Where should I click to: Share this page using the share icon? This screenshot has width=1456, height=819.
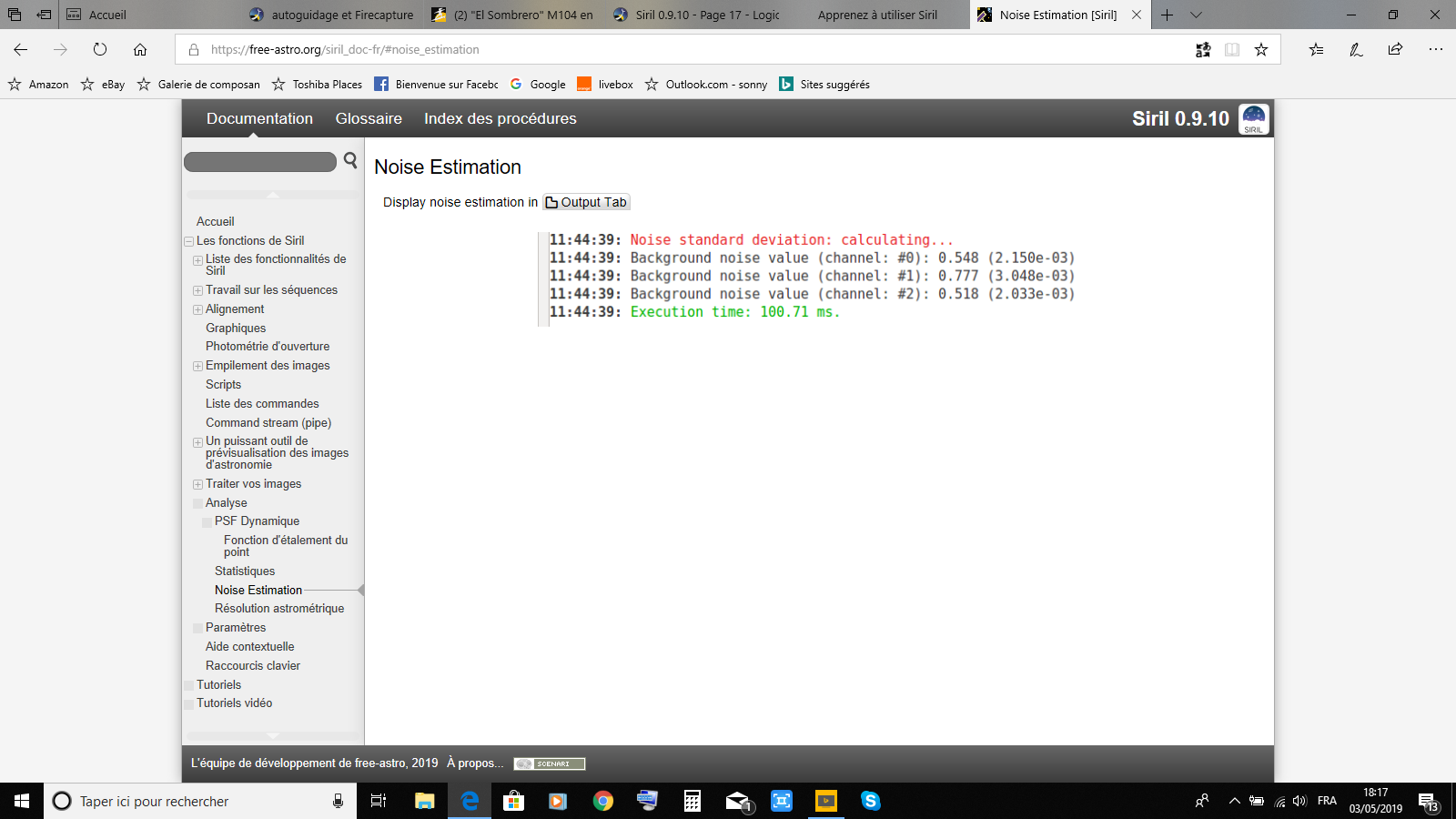coord(1395,50)
